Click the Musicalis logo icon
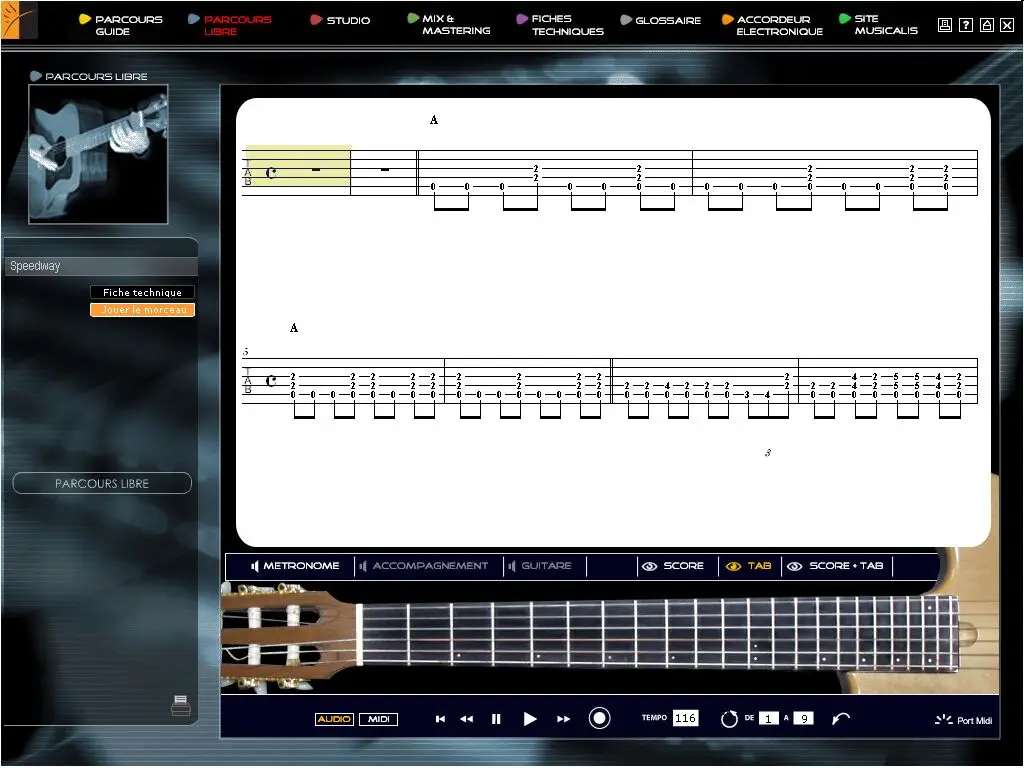Image resolution: width=1024 pixels, height=768 pixels. coord(19,20)
